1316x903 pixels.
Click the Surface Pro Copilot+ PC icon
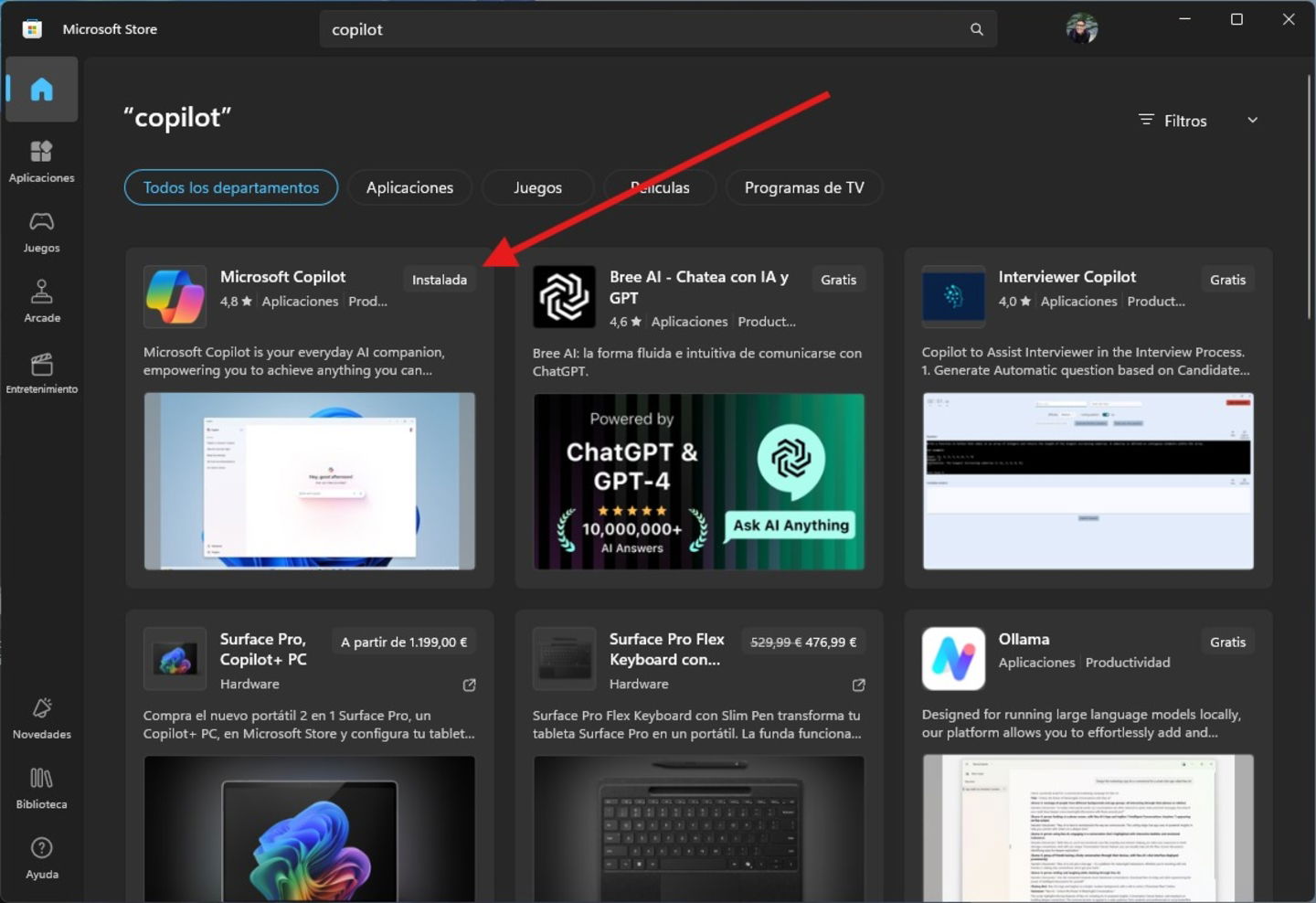[x=175, y=658]
